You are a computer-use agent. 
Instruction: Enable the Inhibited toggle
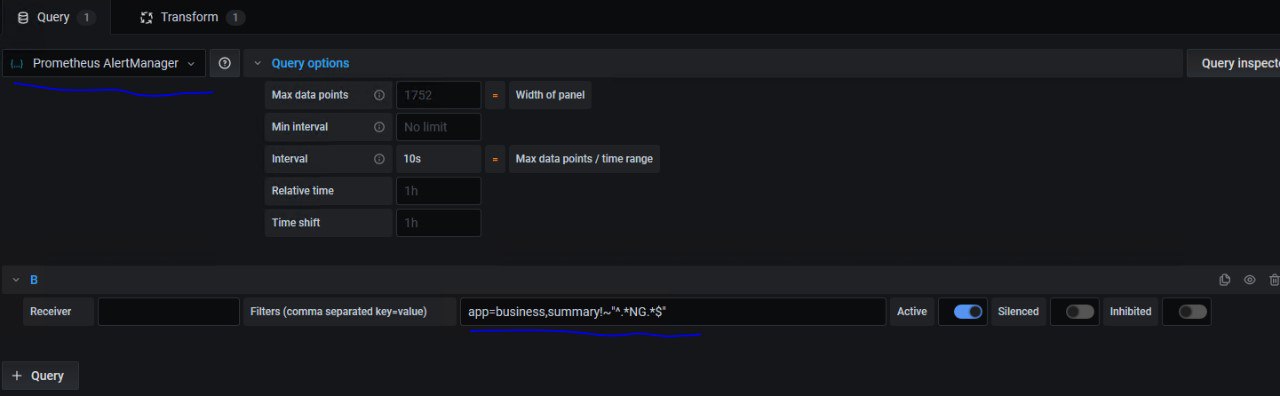tap(1192, 312)
